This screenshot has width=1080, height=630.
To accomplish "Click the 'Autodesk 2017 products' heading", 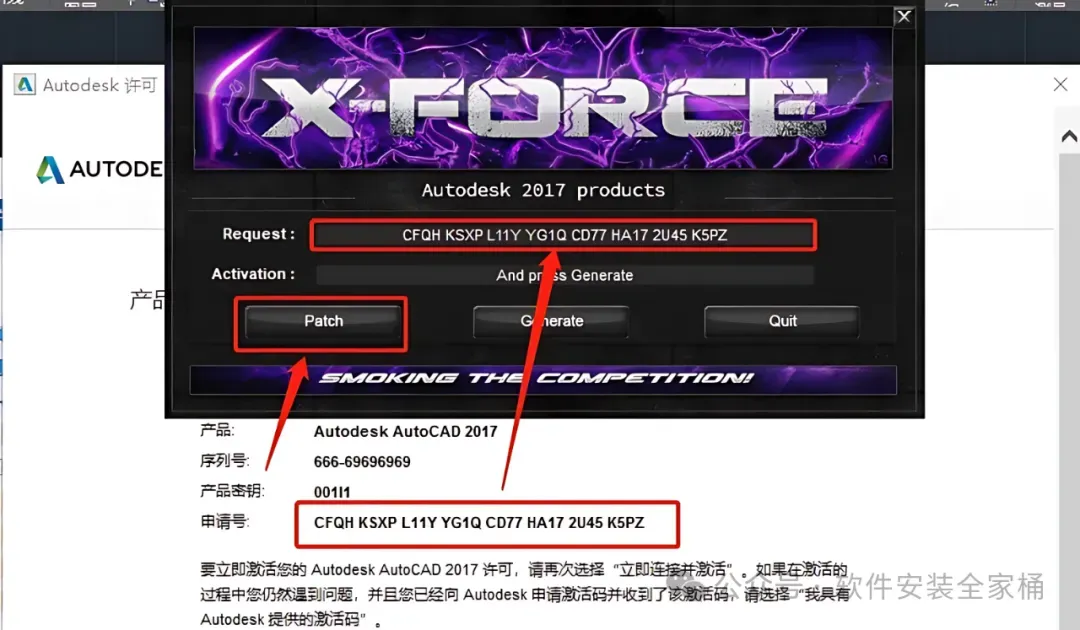I will [x=543, y=190].
